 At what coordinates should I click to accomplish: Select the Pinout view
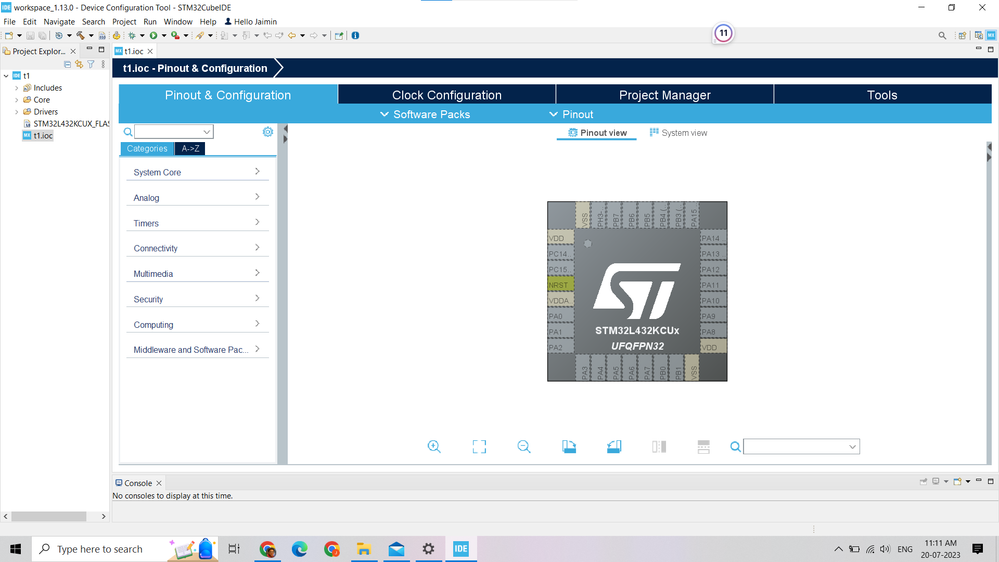point(597,133)
